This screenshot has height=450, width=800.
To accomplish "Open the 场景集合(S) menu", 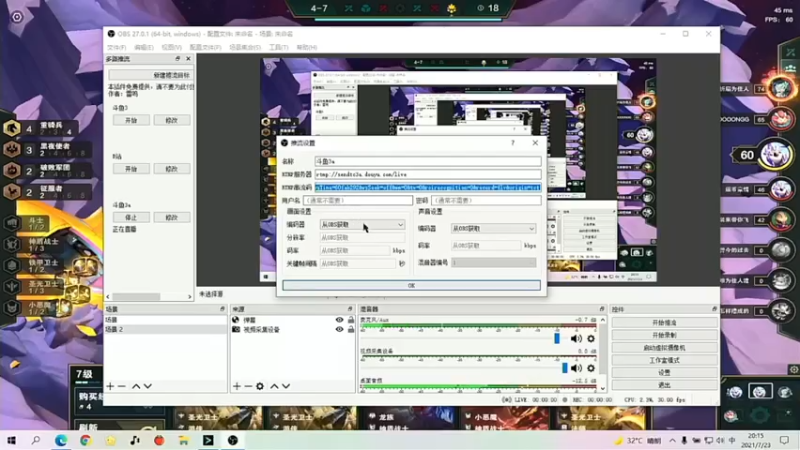I will click(245, 47).
